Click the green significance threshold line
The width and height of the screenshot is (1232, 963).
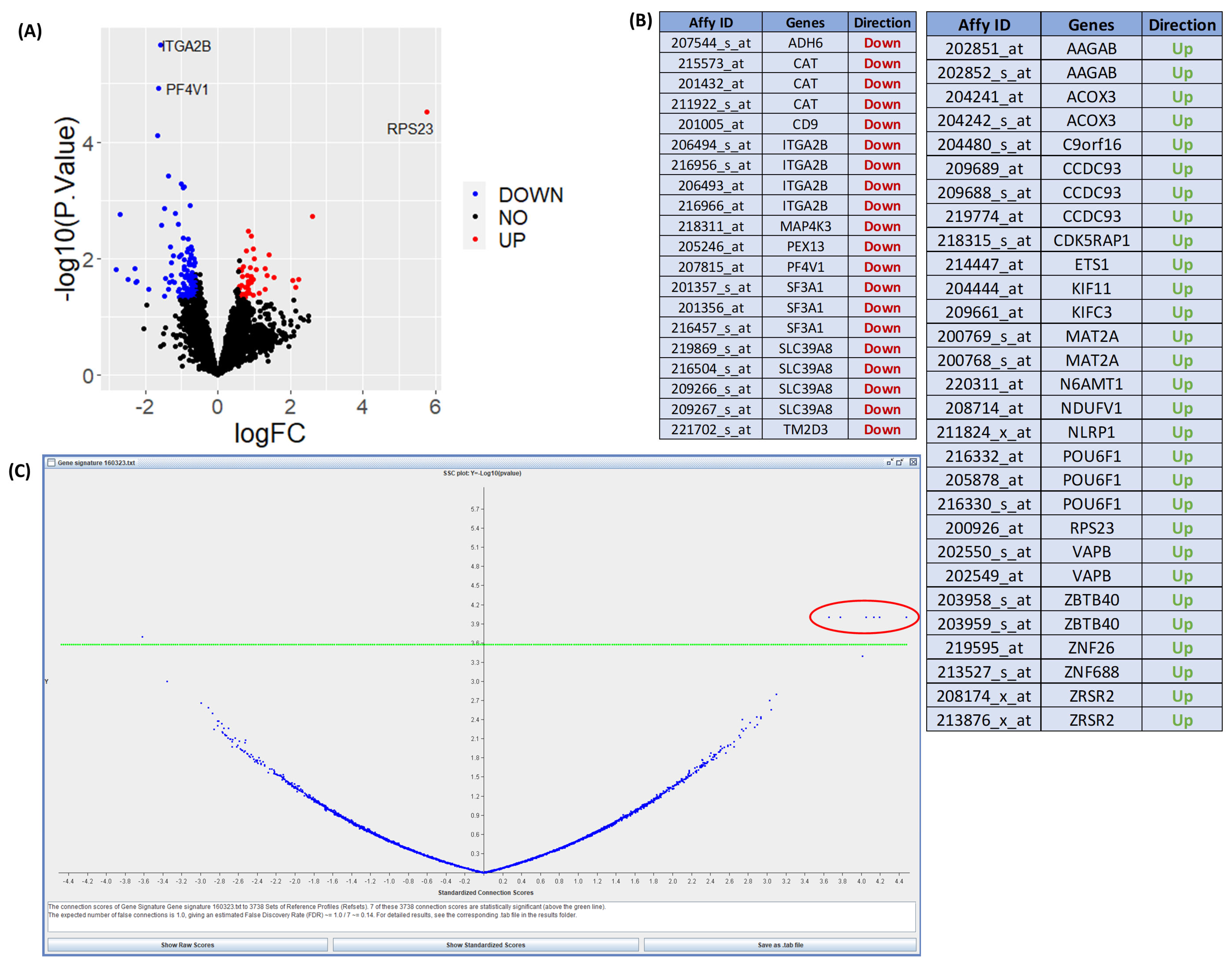tap(338, 644)
